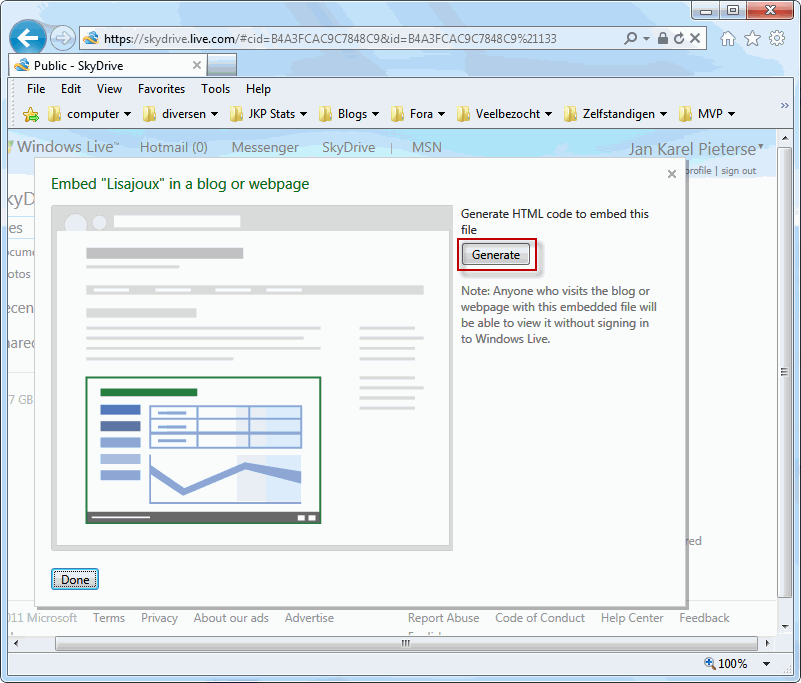Viewport: 801px width, 683px height.
Task: Open the Terms footer link
Action: (109, 618)
